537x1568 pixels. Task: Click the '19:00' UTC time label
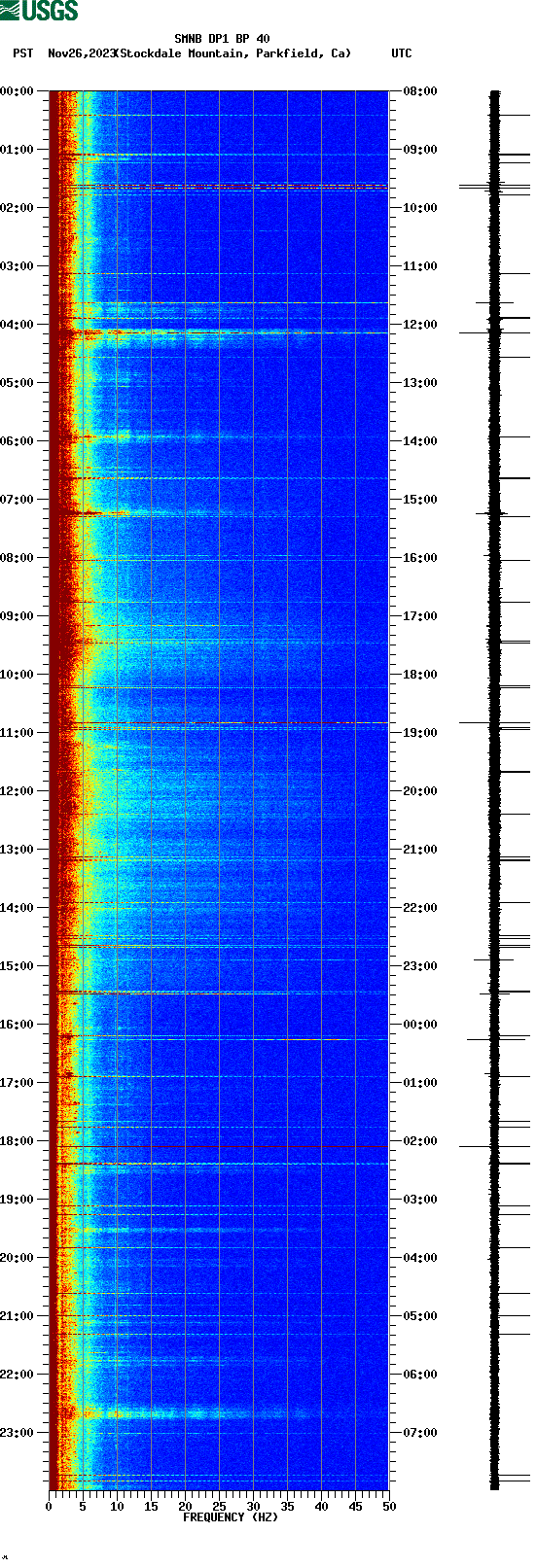420,733
